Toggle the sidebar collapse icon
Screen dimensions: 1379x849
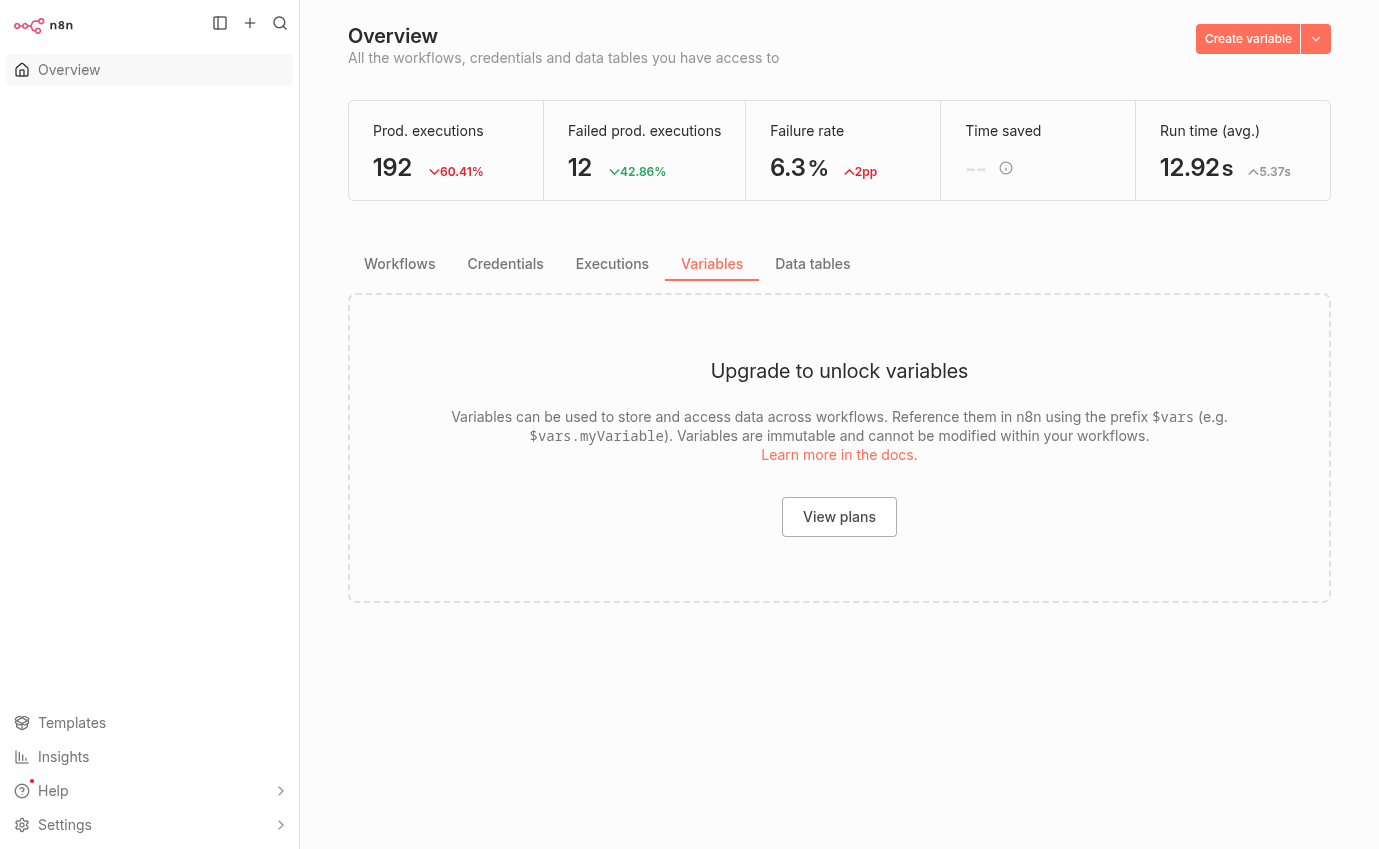[220, 23]
